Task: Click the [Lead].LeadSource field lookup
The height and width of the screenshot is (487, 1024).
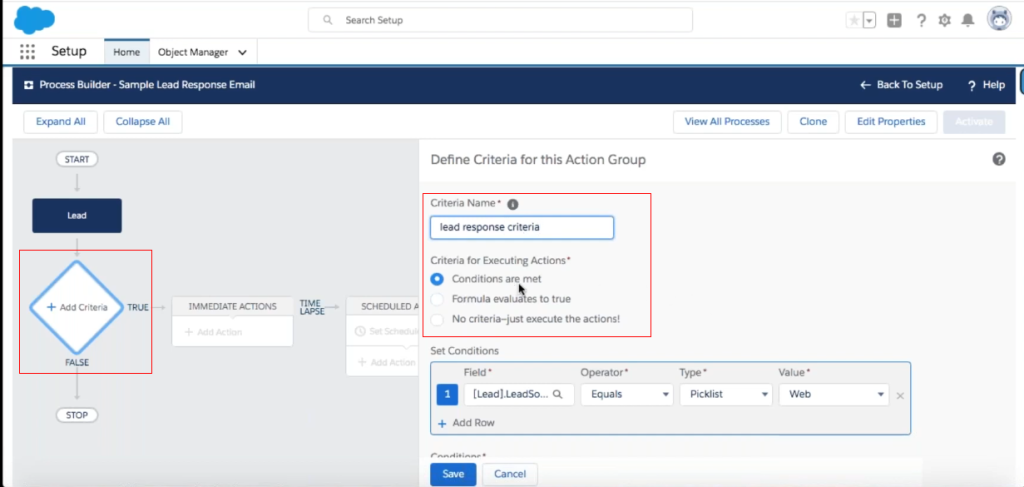Action: 519,394
